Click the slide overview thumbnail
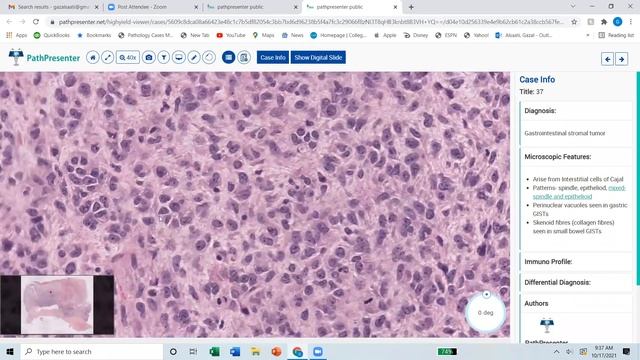Viewport: 640px width, 360px height. click(57, 305)
